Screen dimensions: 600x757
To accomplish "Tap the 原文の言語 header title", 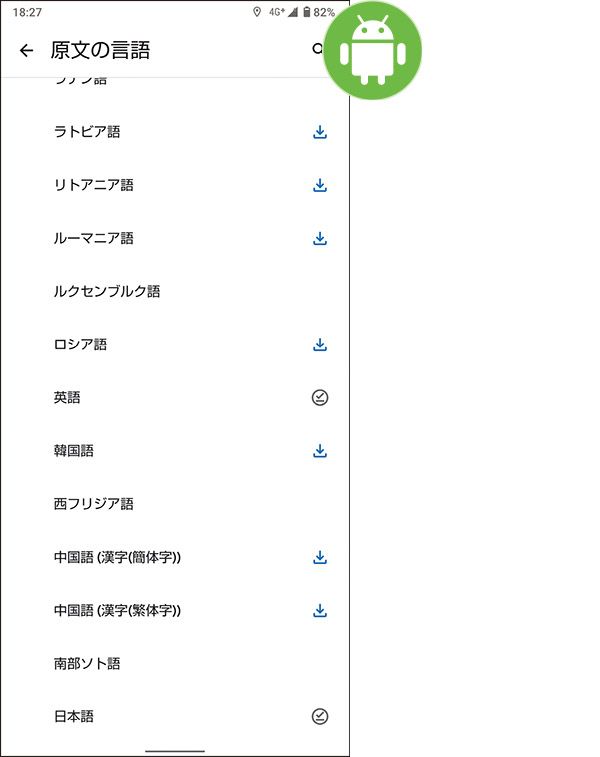I will click(100, 50).
